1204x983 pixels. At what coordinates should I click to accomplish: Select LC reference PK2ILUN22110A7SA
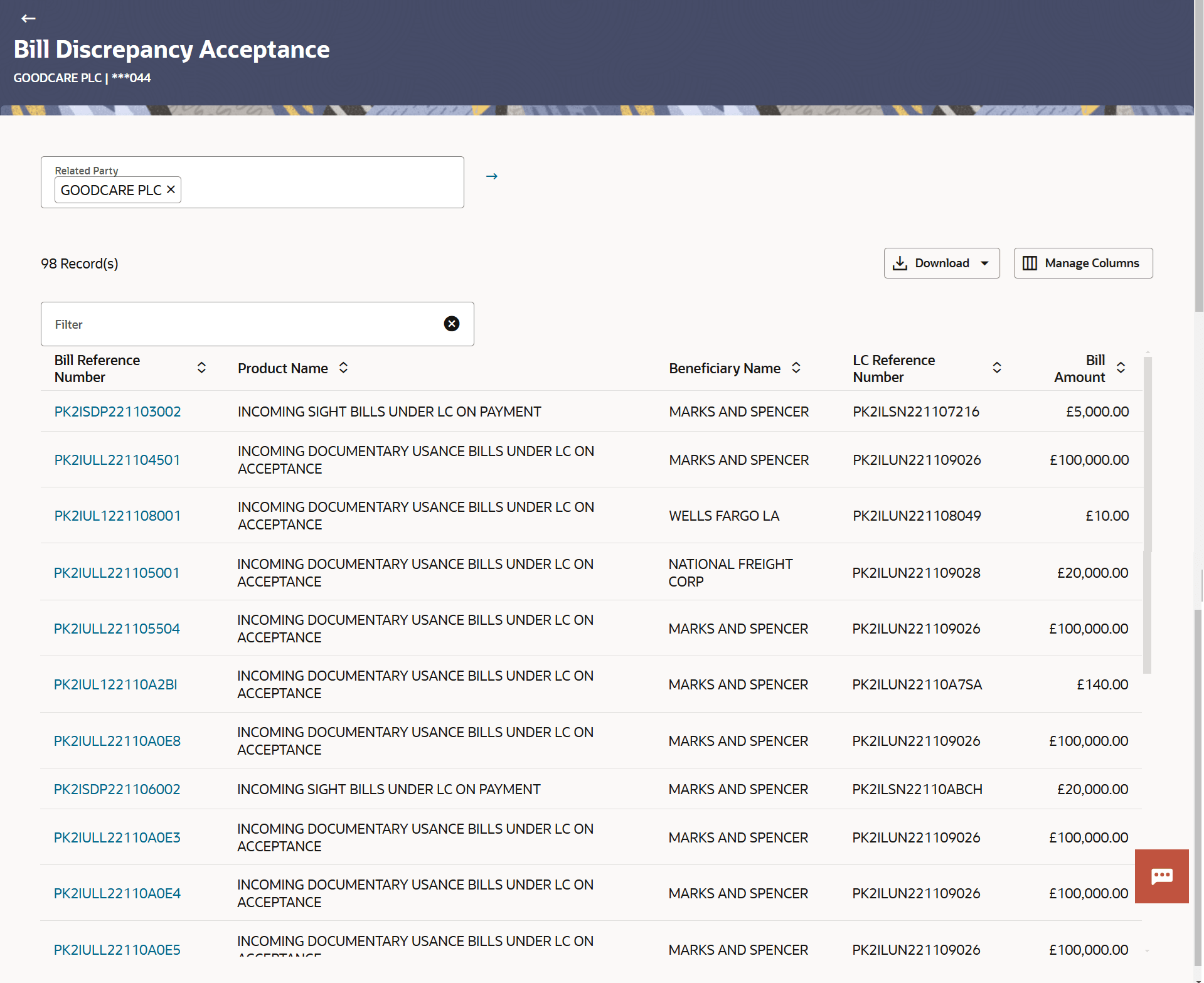point(917,684)
